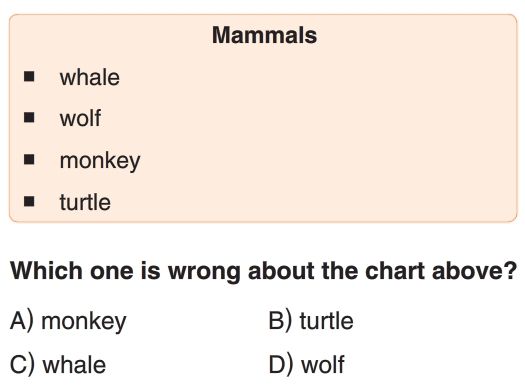Viewport: 525px width, 387px height.
Task: Click the Mammals chart heading
Action: 265,35
